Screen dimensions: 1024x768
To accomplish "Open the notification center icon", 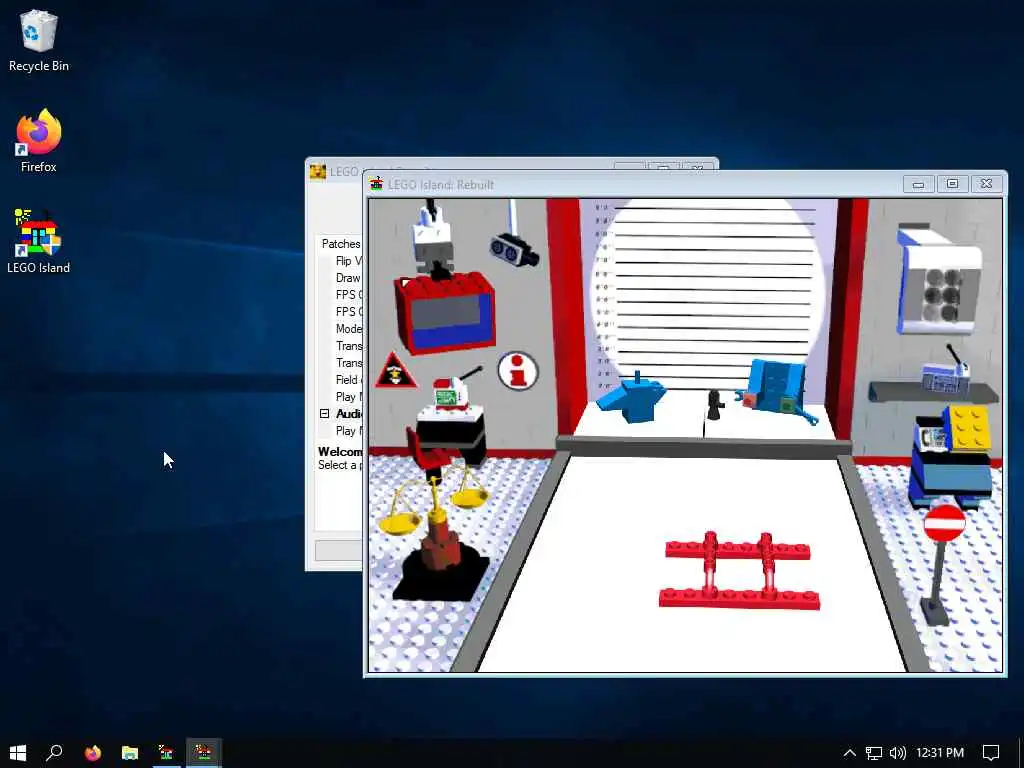I will (x=991, y=753).
